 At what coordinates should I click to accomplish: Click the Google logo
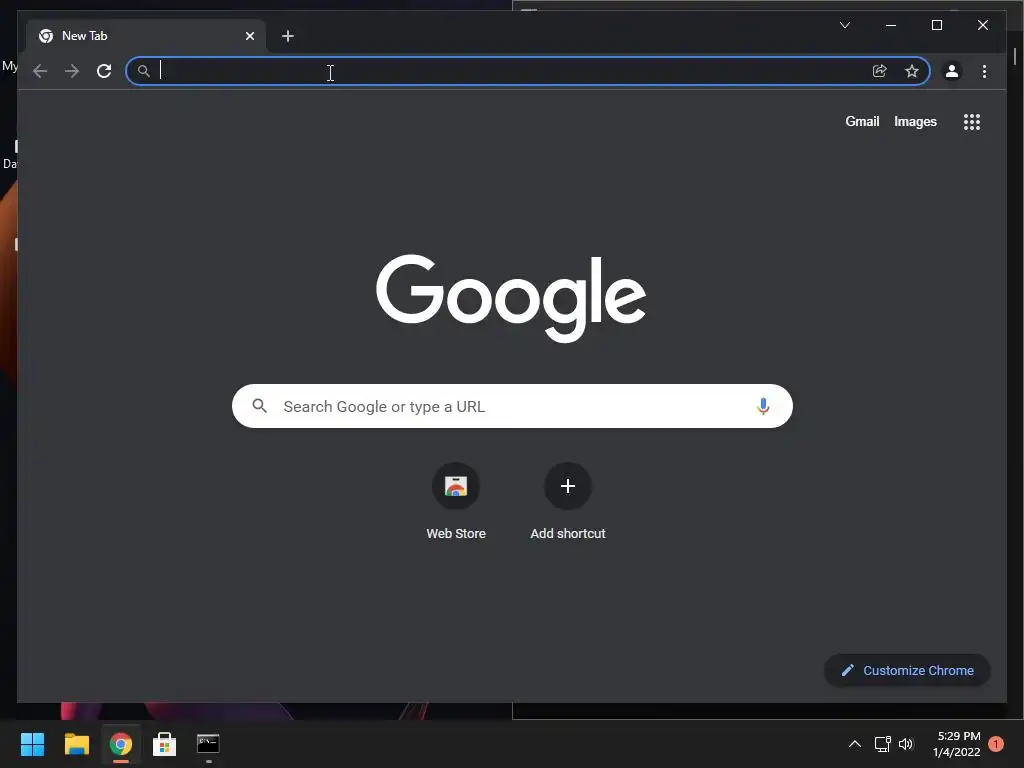click(x=511, y=298)
